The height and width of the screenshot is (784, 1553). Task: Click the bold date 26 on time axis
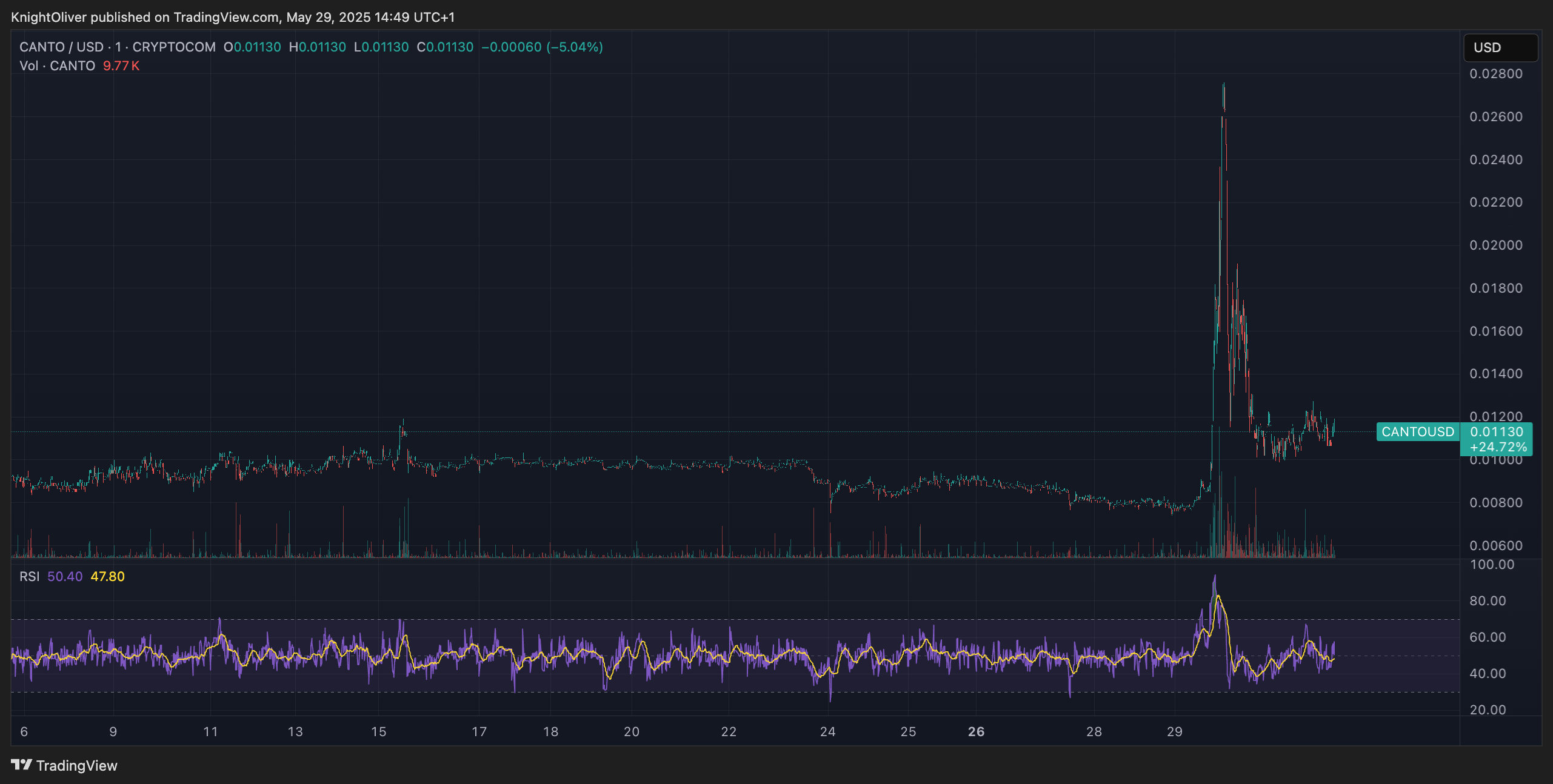976,732
